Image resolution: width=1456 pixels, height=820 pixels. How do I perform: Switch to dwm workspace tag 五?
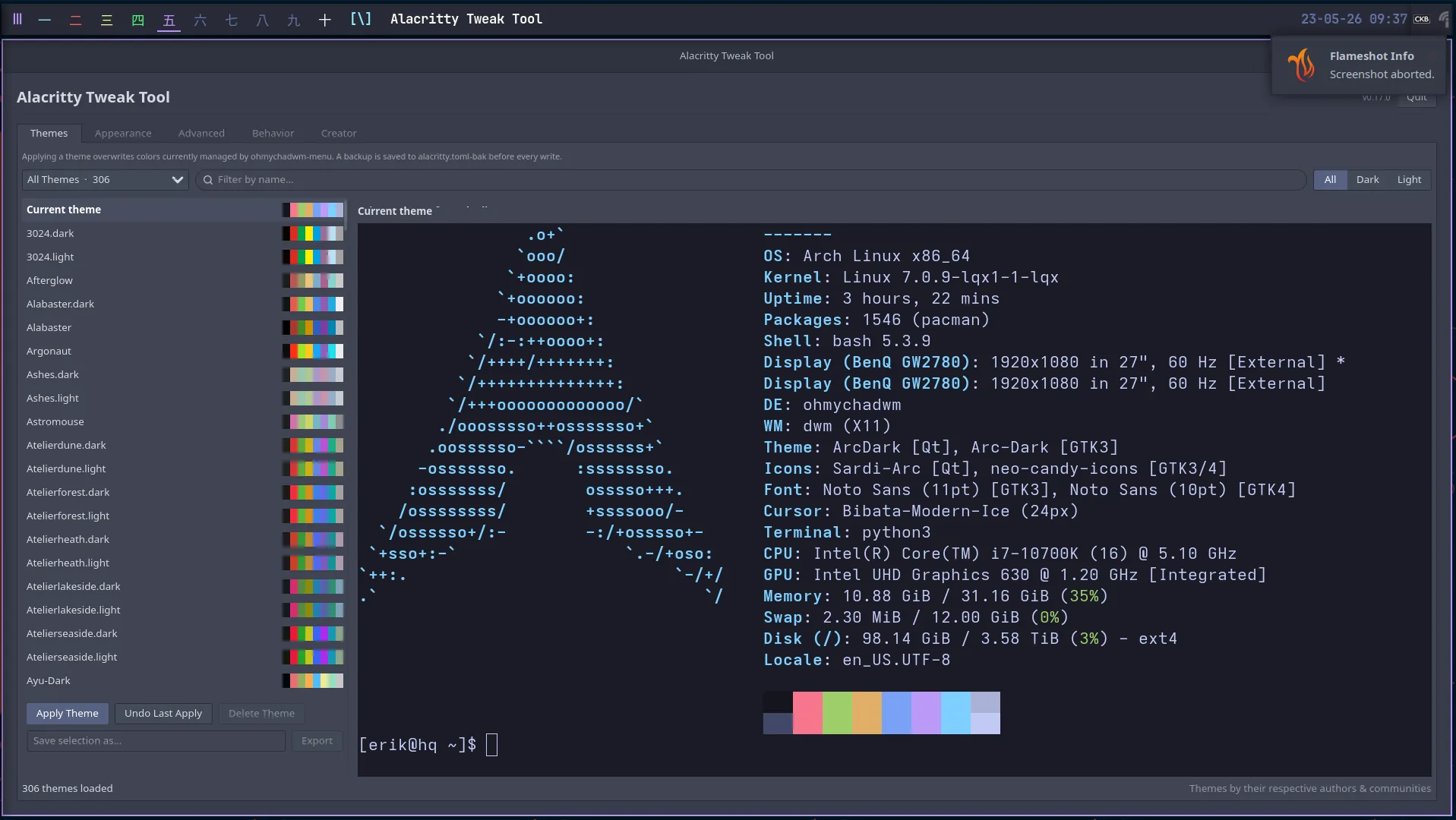tap(169, 19)
